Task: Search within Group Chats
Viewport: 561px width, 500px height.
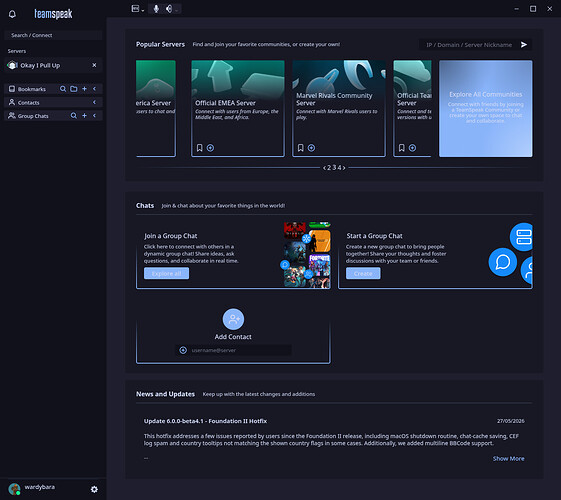Action: (x=74, y=116)
